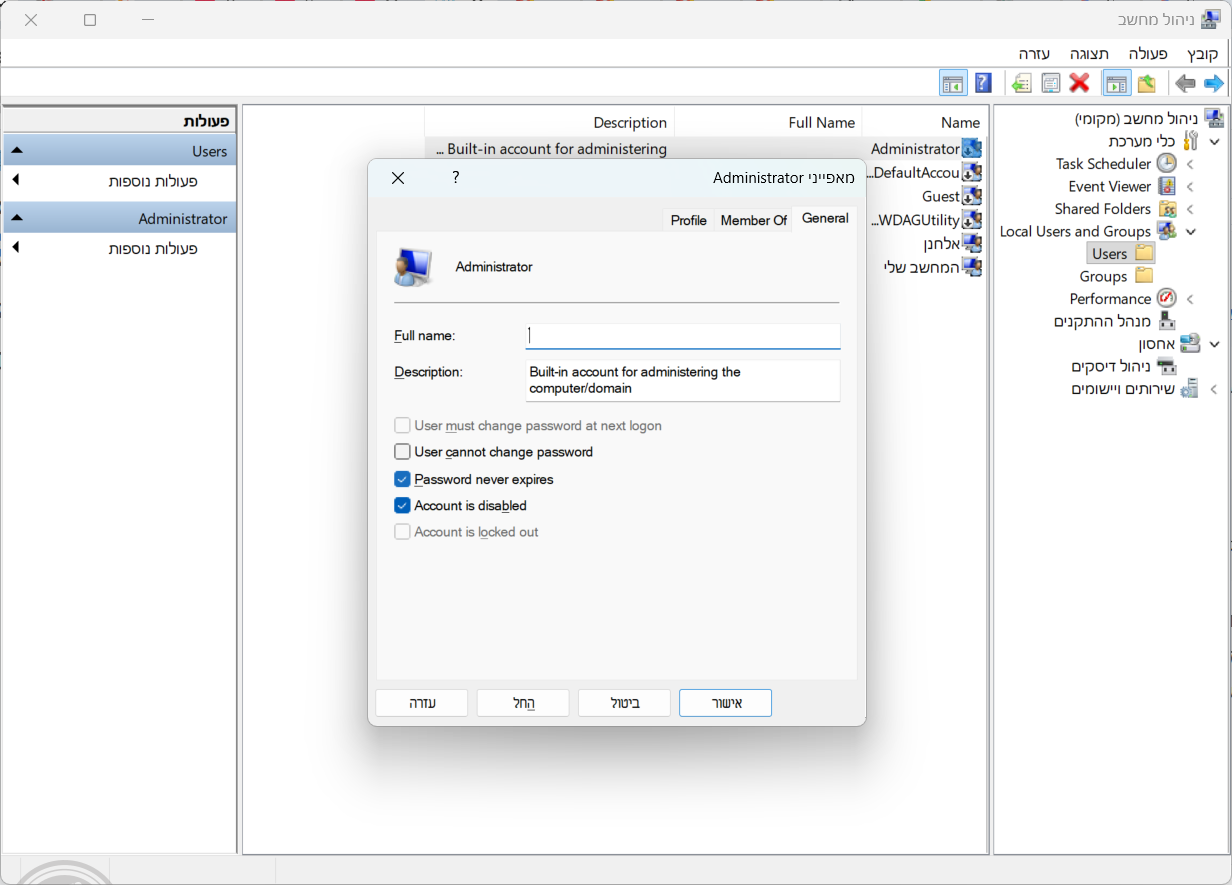Enable the 'User cannot change password' checkbox

403,452
